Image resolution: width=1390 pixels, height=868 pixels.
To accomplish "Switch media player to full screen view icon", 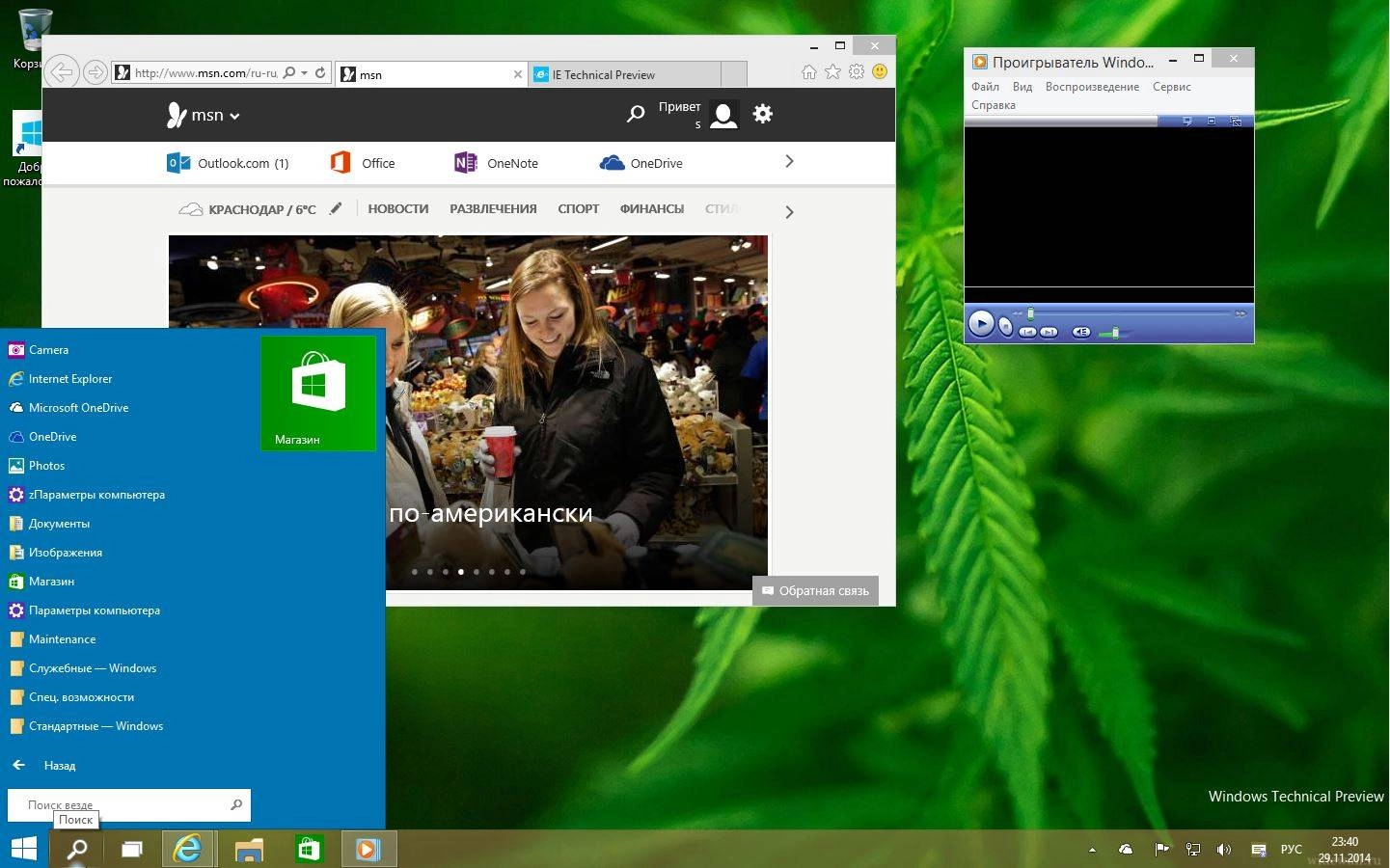I will [1212, 121].
